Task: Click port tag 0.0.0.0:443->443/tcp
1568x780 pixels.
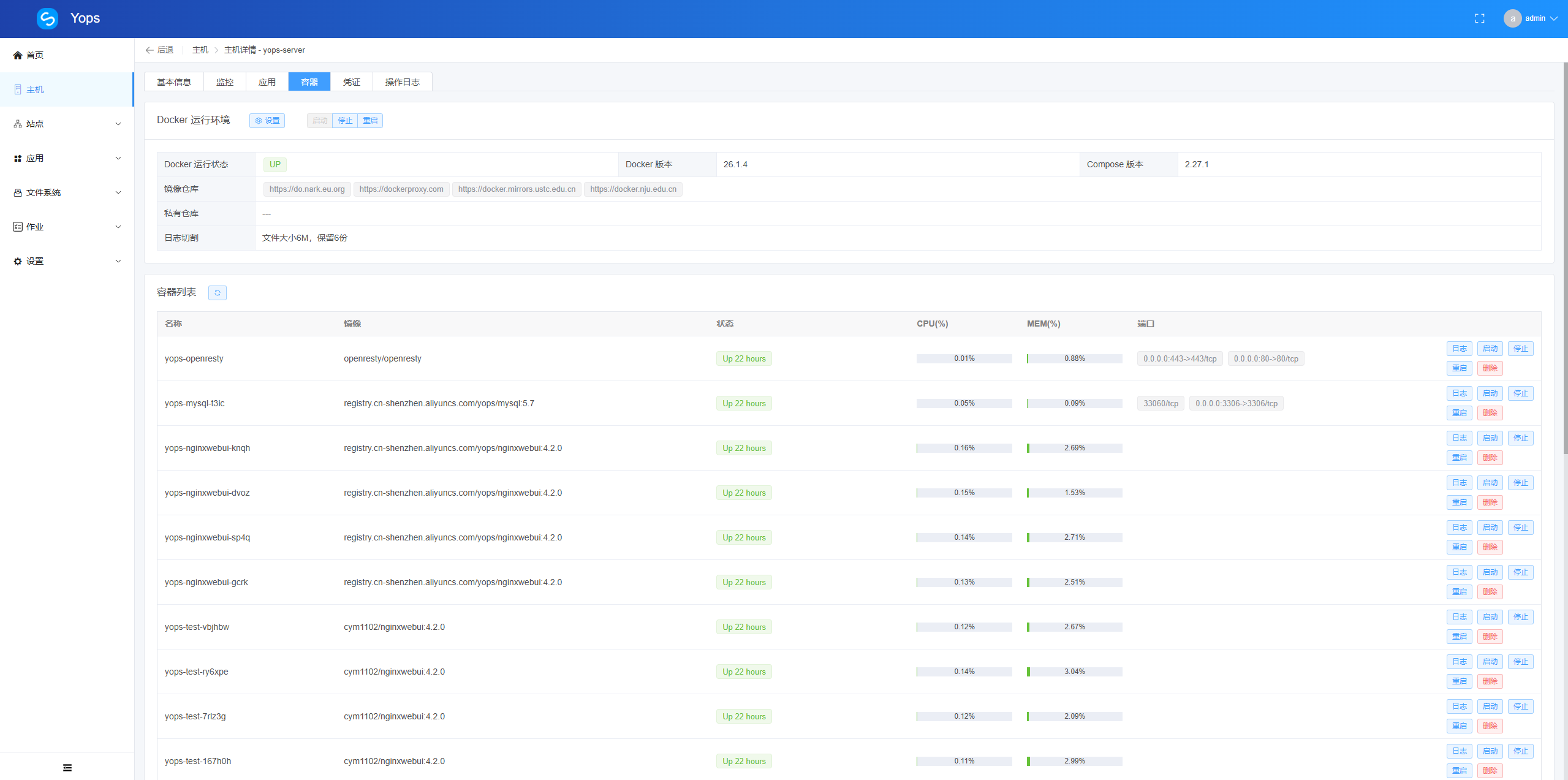Action: (x=1180, y=358)
